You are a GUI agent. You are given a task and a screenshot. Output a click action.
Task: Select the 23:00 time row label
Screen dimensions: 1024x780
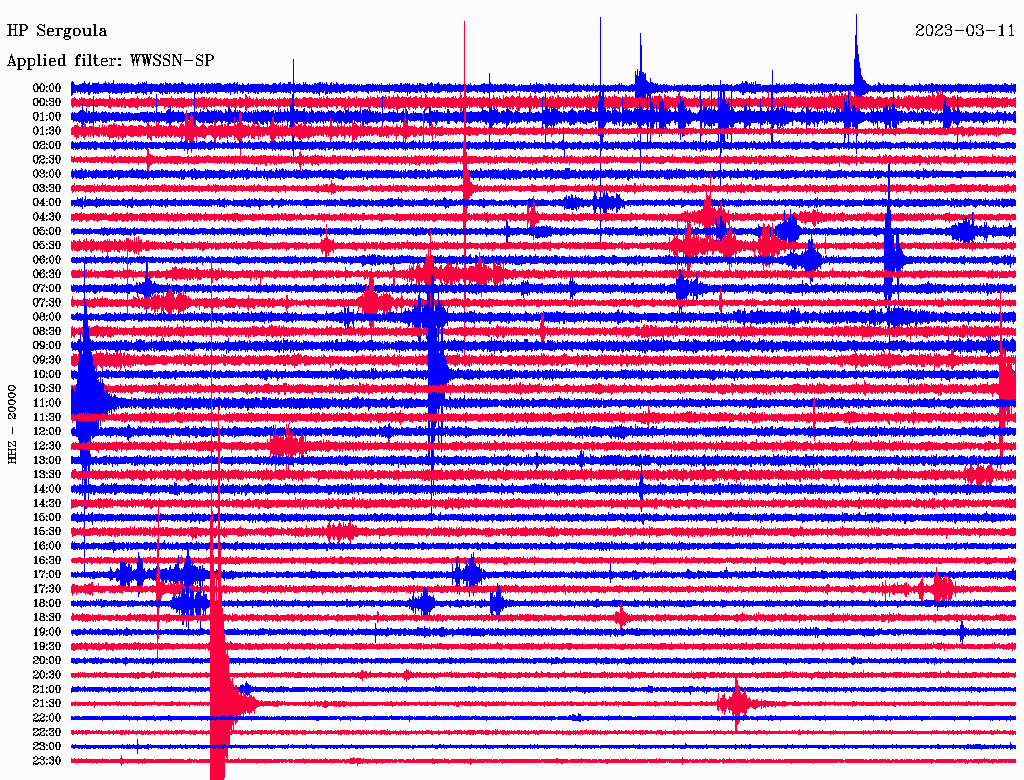(x=47, y=747)
